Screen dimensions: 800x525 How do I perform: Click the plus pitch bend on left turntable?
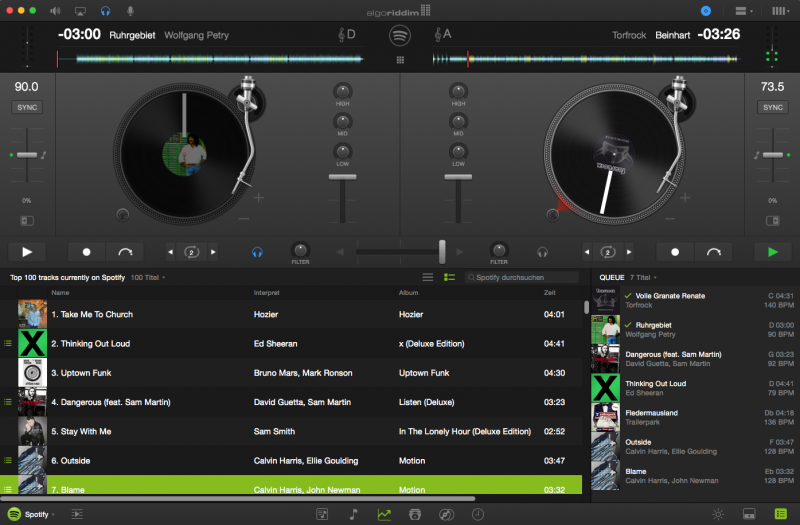coord(259,197)
